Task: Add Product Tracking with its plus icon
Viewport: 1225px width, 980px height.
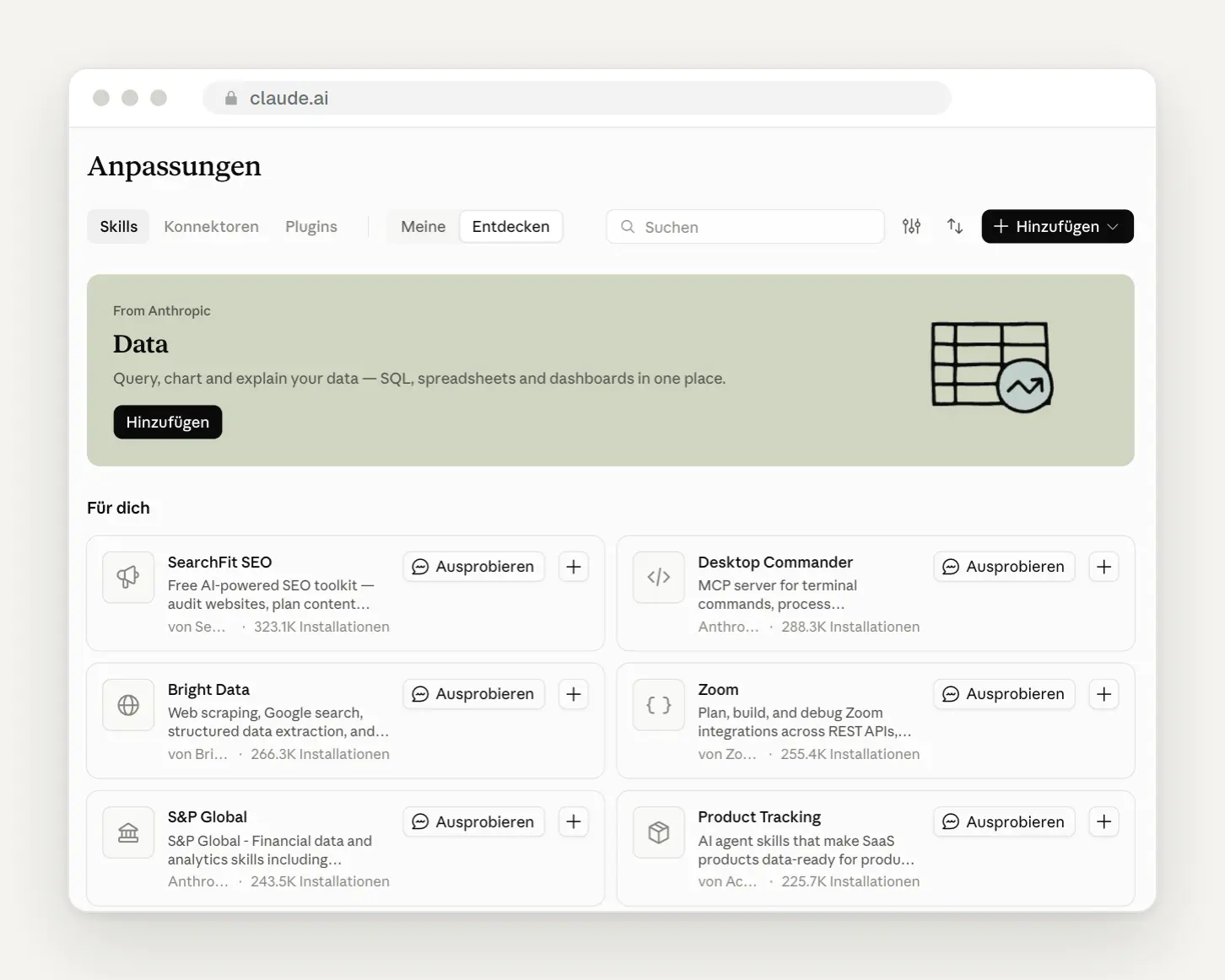Action: coord(1104,821)
